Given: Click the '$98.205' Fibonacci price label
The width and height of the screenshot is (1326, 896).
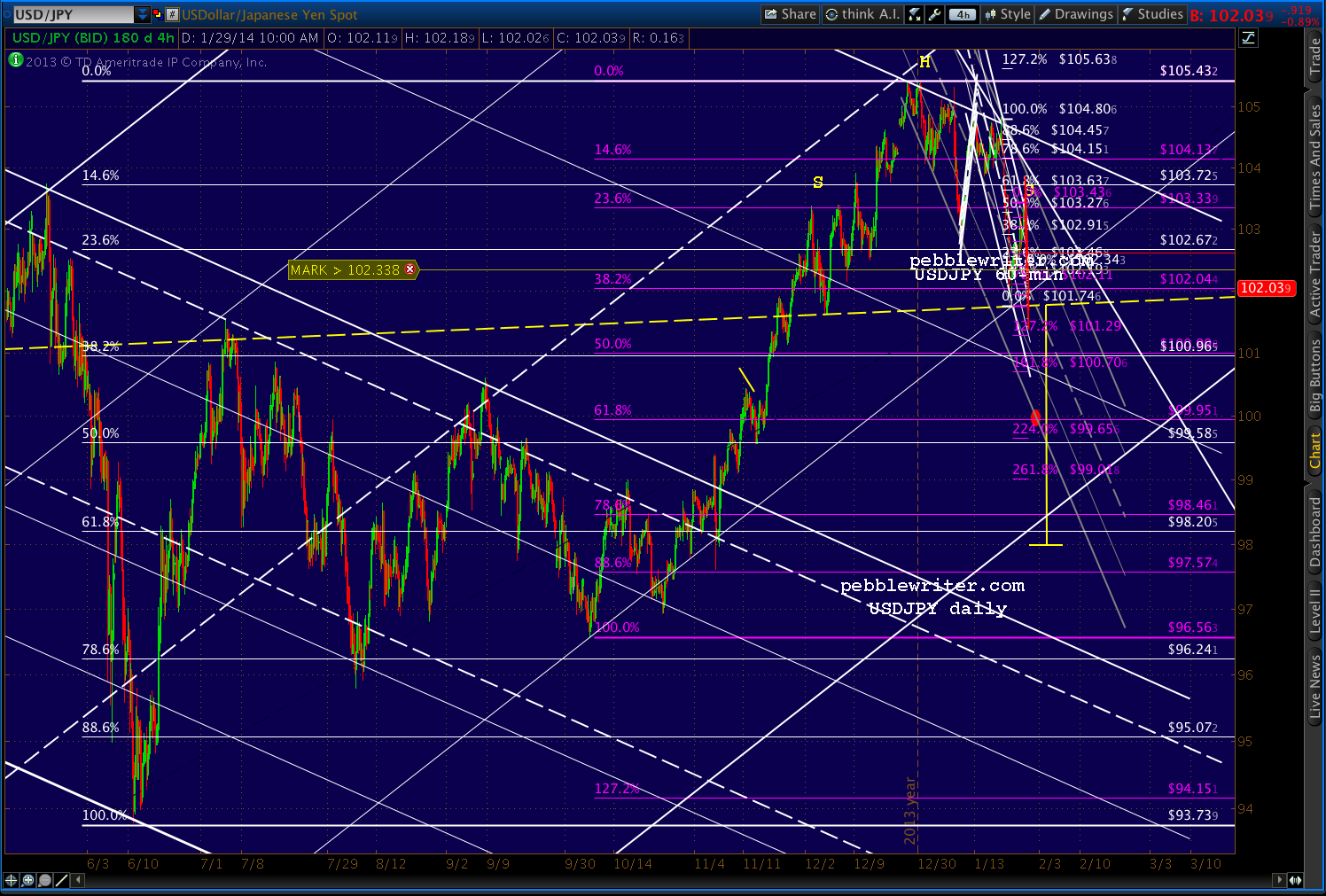Looking at the screenshot, I should click(1193, 522).
